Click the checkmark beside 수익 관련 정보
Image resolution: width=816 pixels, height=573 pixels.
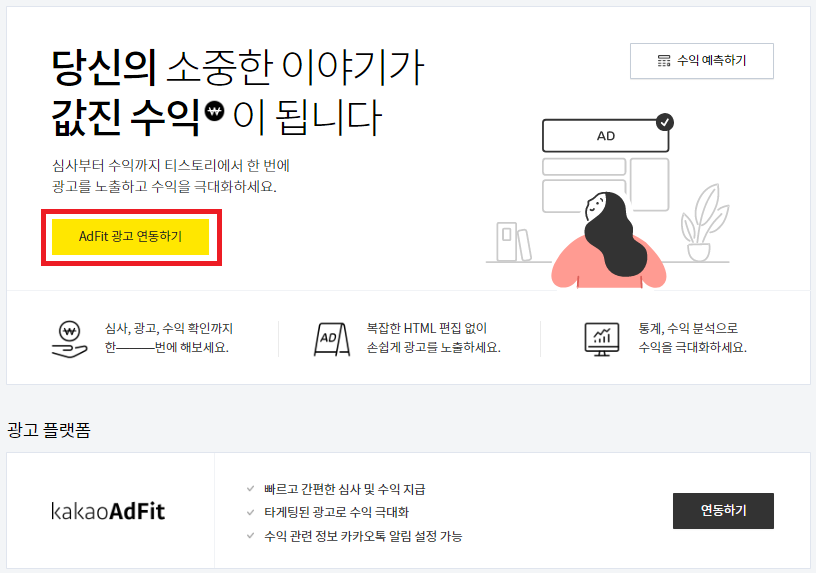pyautogui.click(x=250, y=535)
